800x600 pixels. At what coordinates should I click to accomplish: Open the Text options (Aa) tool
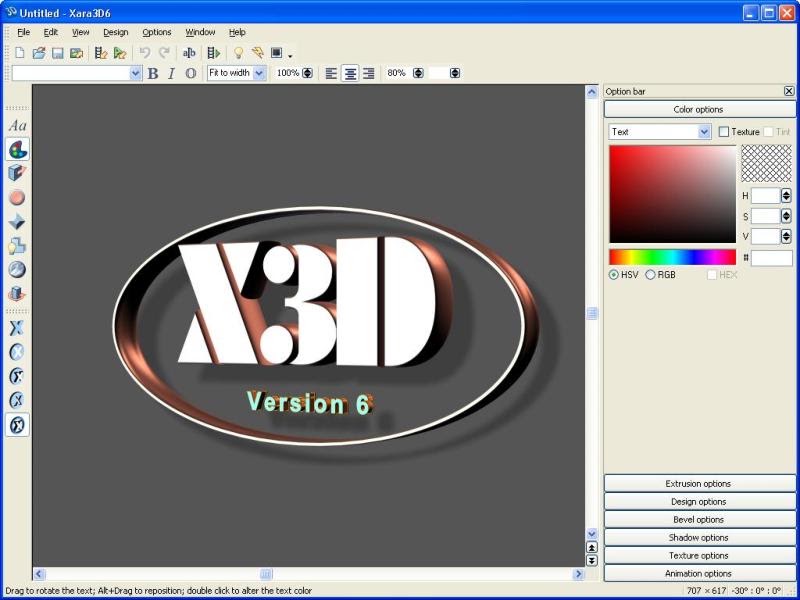17,125
